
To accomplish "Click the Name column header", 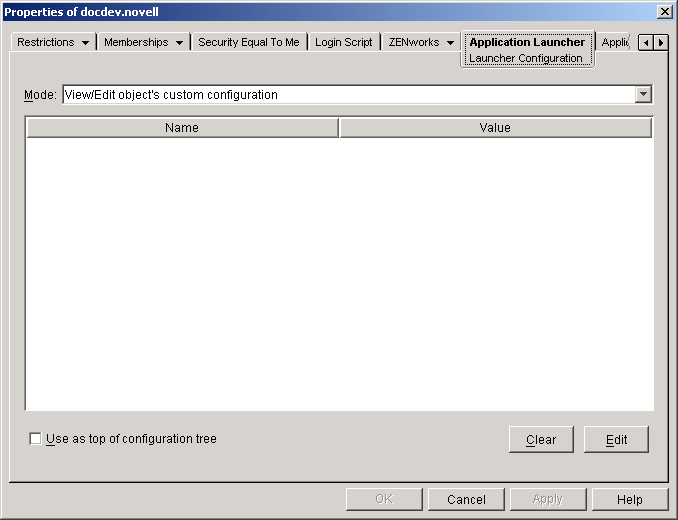I will (x=182, y=128).
